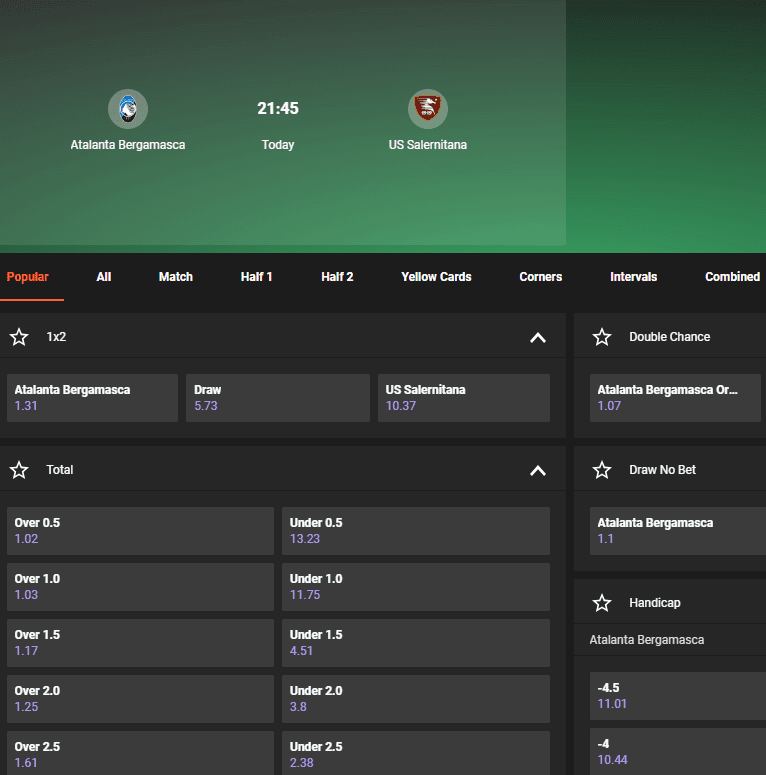766x775 pixels.
Task: Open the Corners tab
Action: [x=541, y=277]
